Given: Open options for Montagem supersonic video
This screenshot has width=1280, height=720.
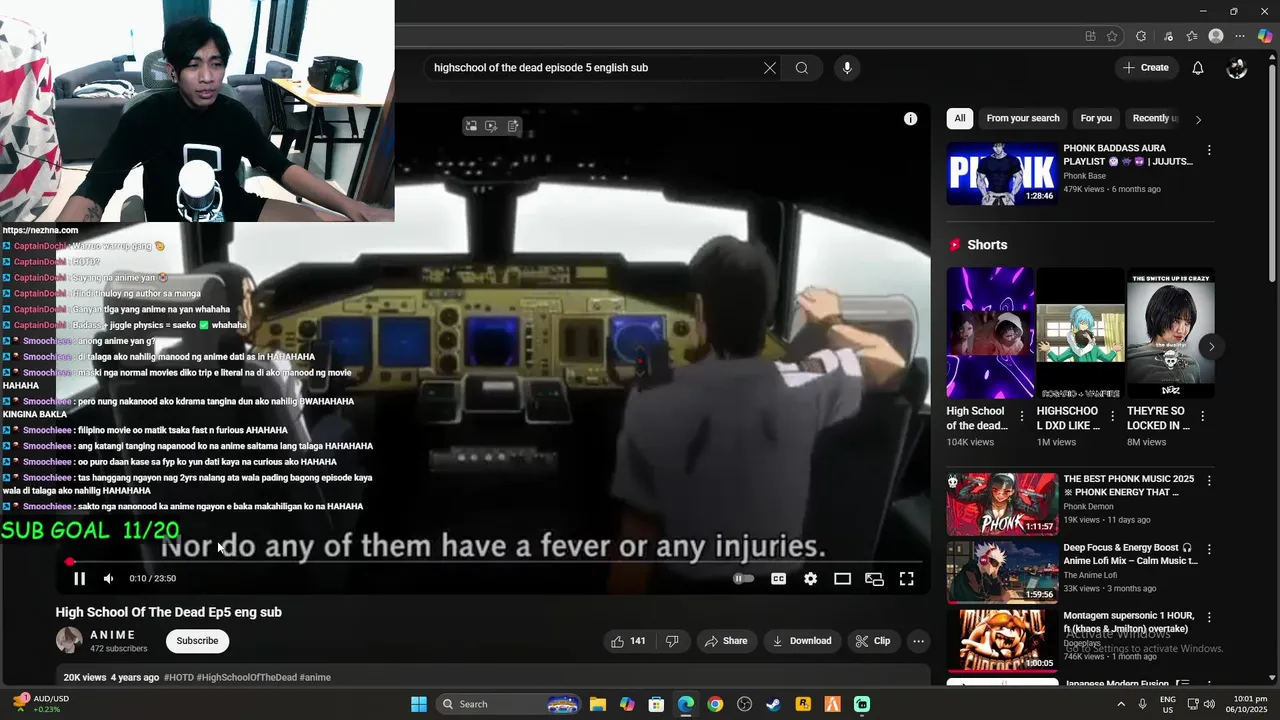Looking at the screenshot, I should (x=1209, y=617).
